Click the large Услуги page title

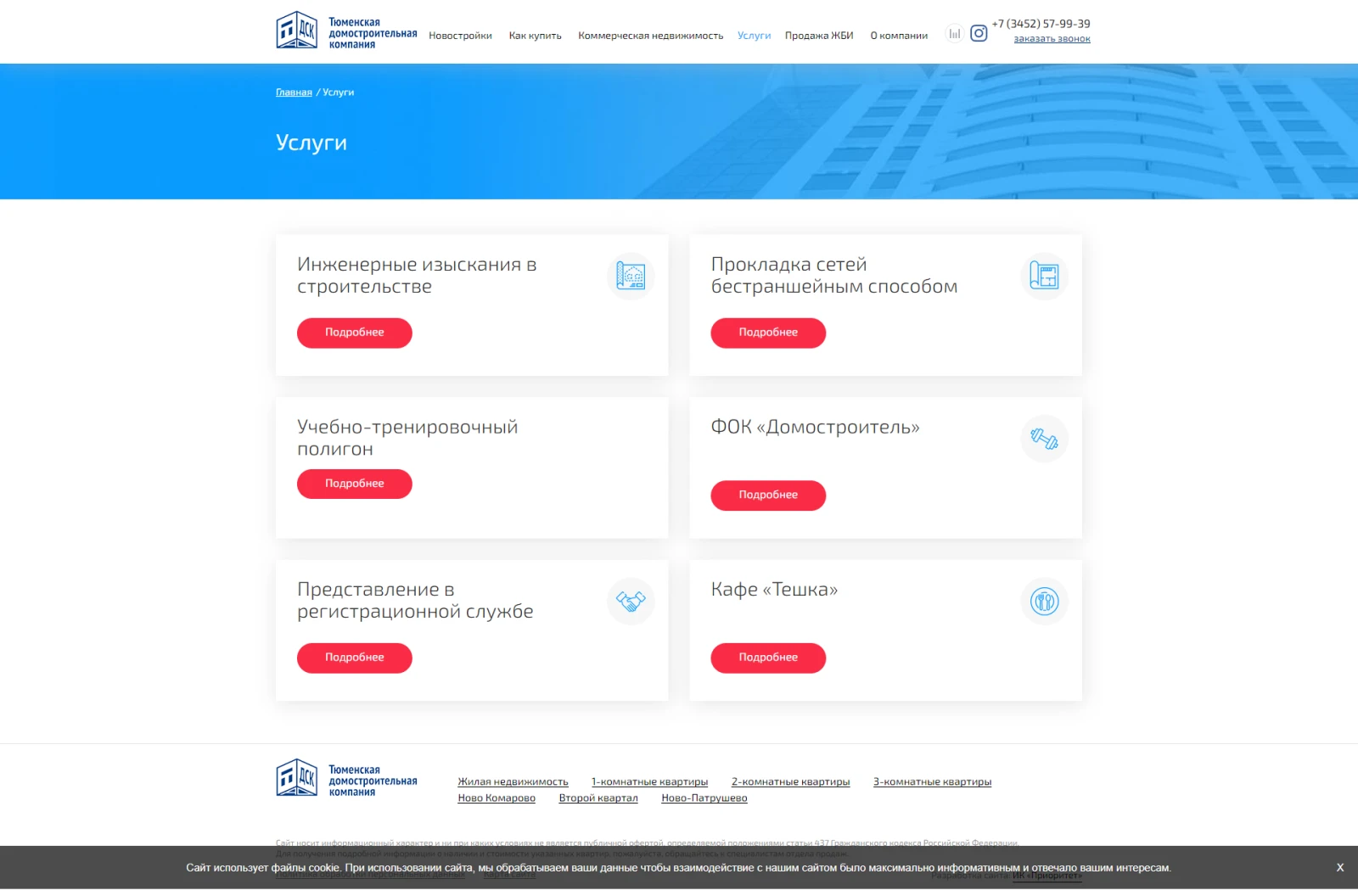point(311,143)
